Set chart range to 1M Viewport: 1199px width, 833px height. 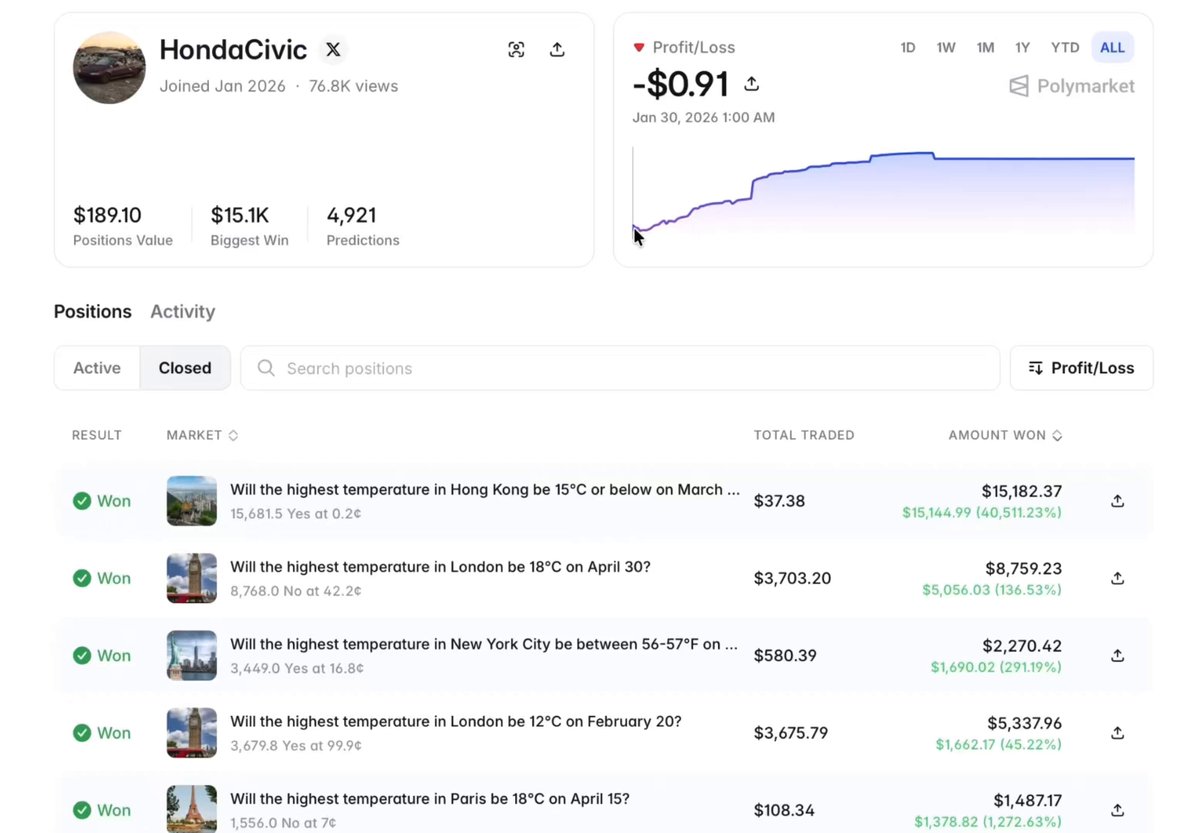986,47
